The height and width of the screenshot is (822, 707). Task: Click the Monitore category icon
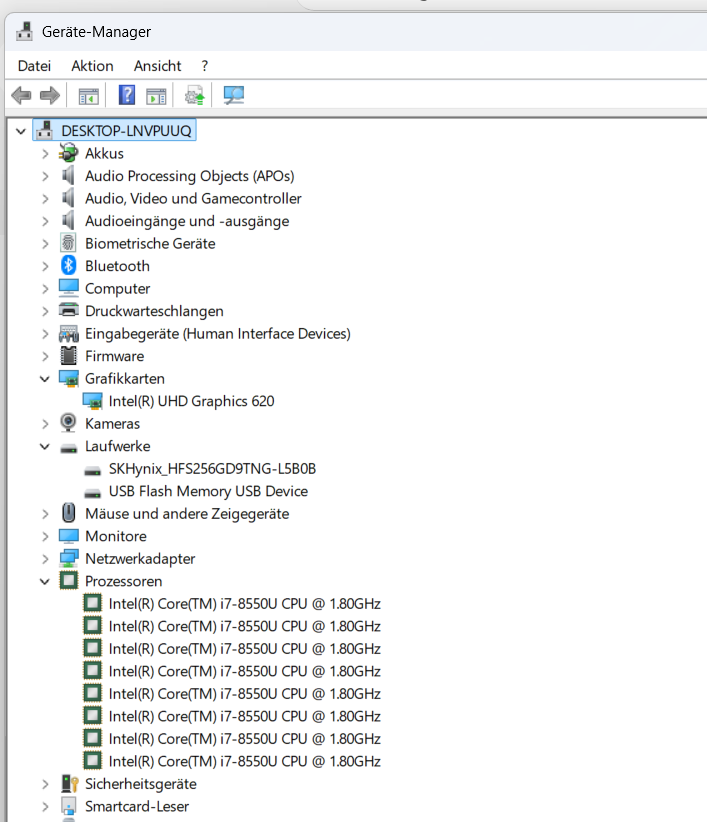pyautogui.click(x=69, y=536)
